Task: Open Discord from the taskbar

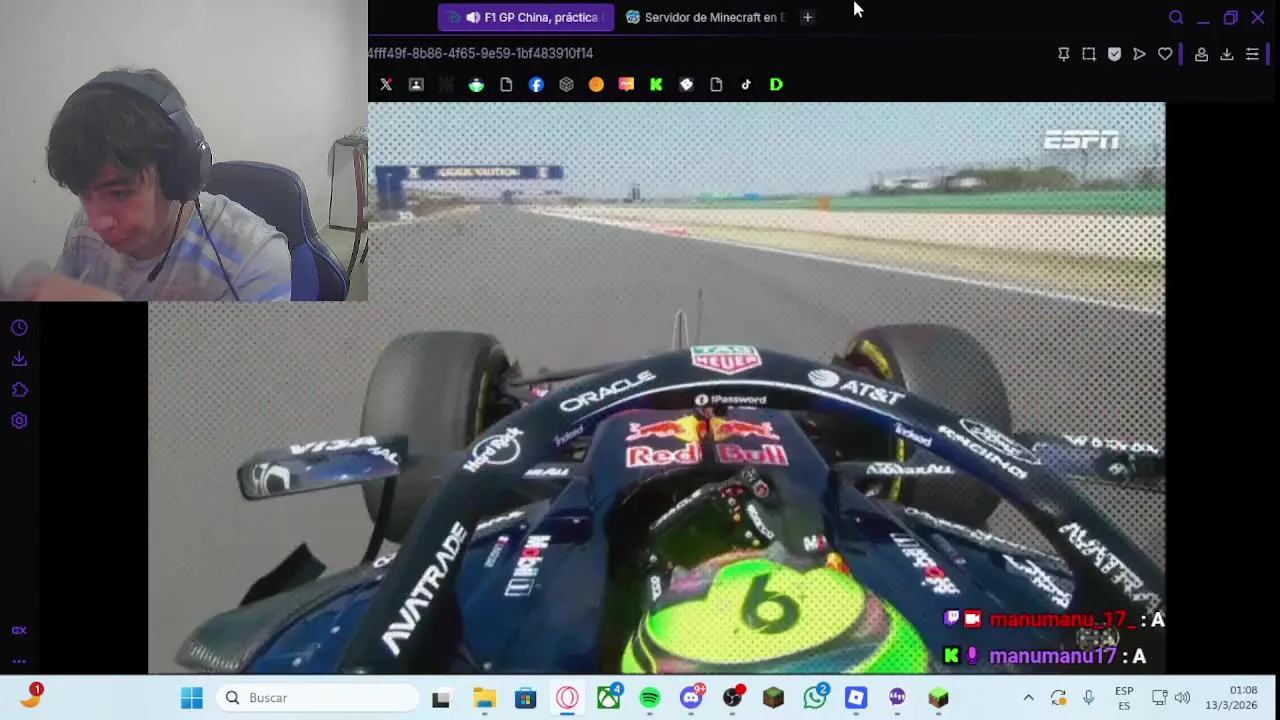Action: tap(691, 698)
